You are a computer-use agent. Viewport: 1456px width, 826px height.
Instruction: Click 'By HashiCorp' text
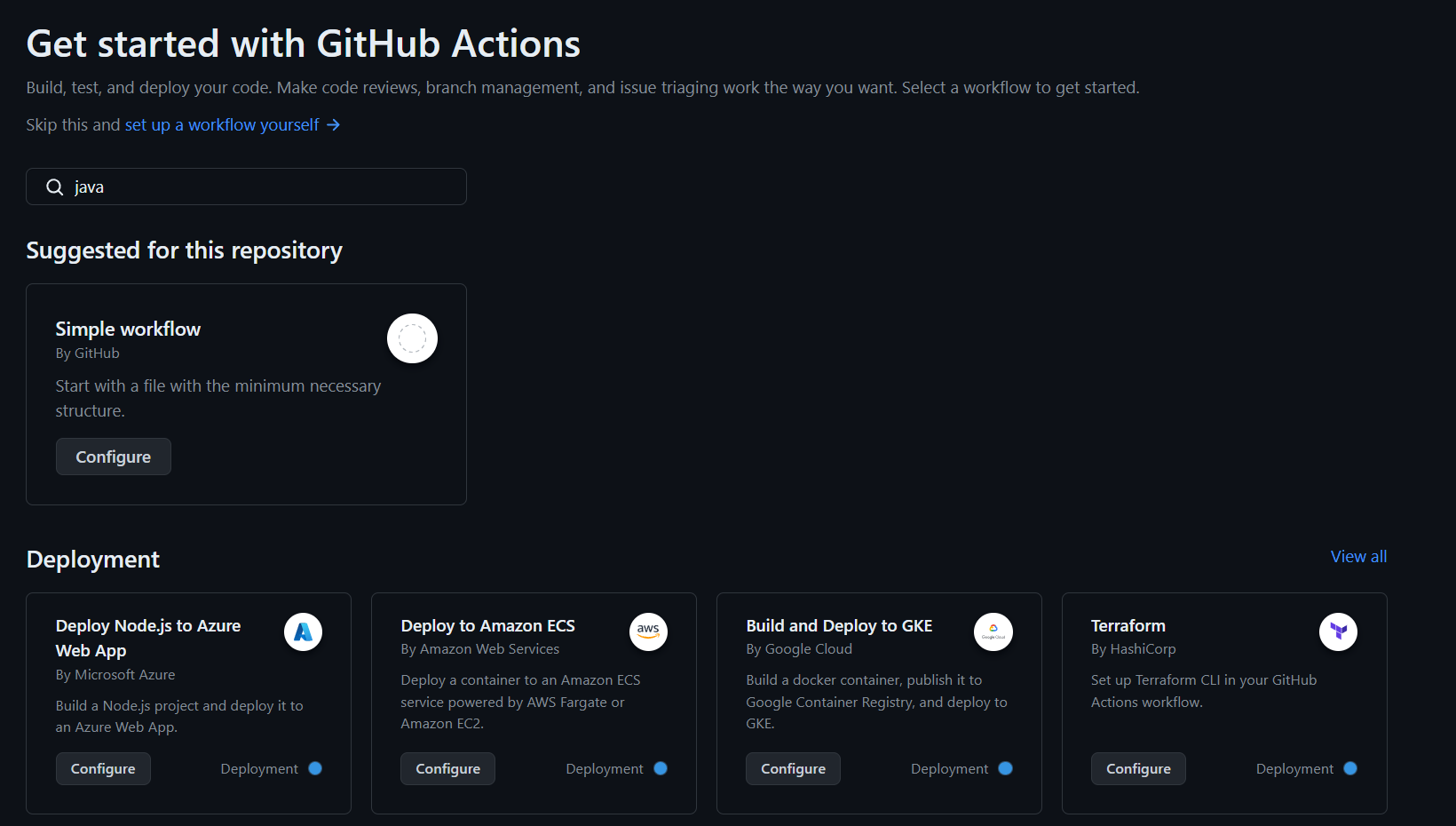tap(1134, 649)
